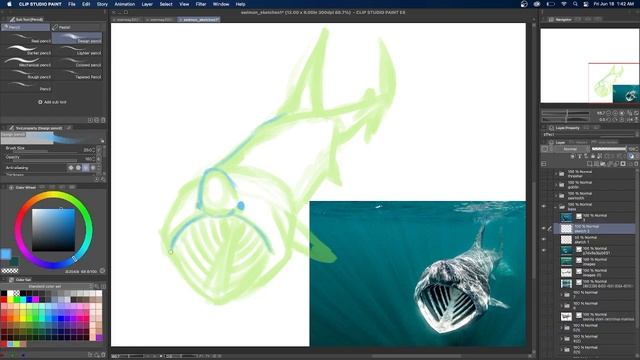Screen dimensions: 640x360
Task: Select the Real pencil sub tool
Action: click(27, 39)
